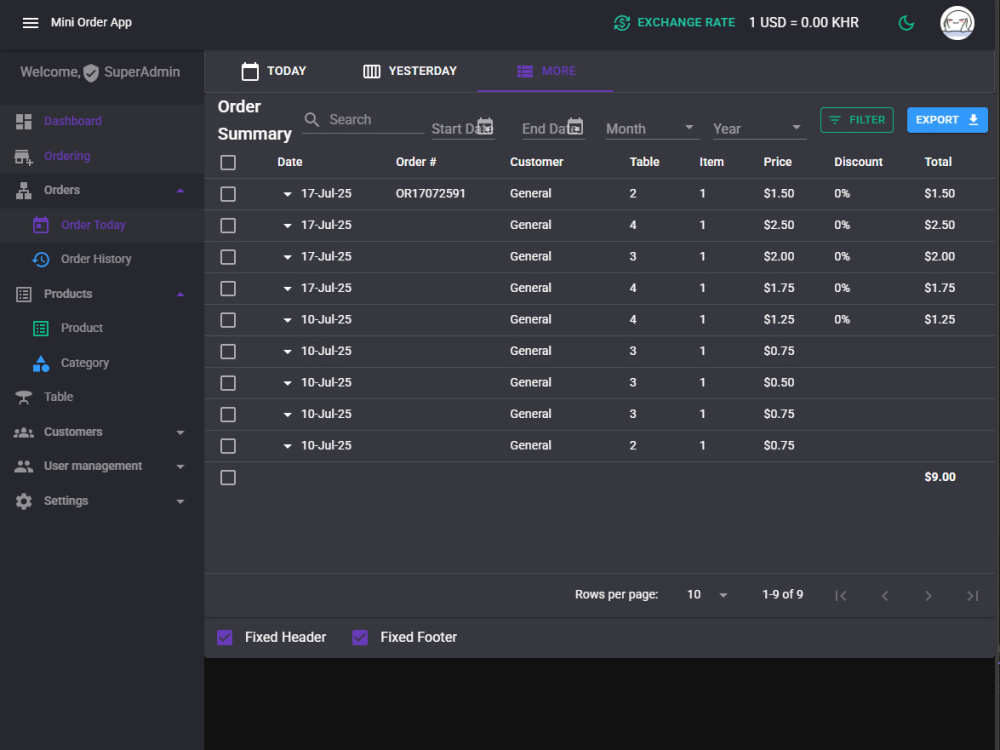Open the Order Today link
This screenshot has width=1000, height=750.
click(93, 225)
